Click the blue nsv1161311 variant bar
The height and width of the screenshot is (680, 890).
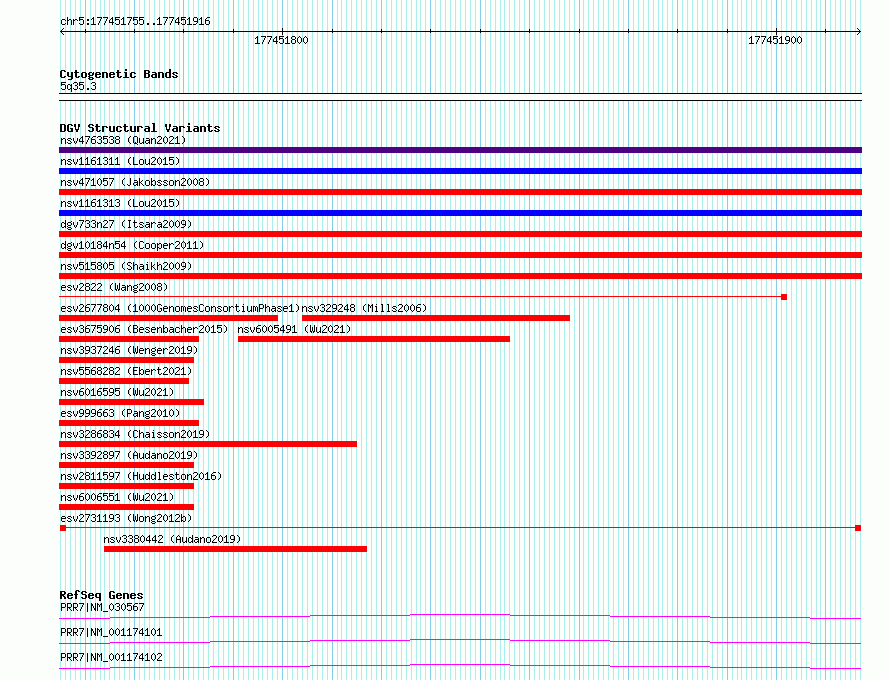point(460,171)
